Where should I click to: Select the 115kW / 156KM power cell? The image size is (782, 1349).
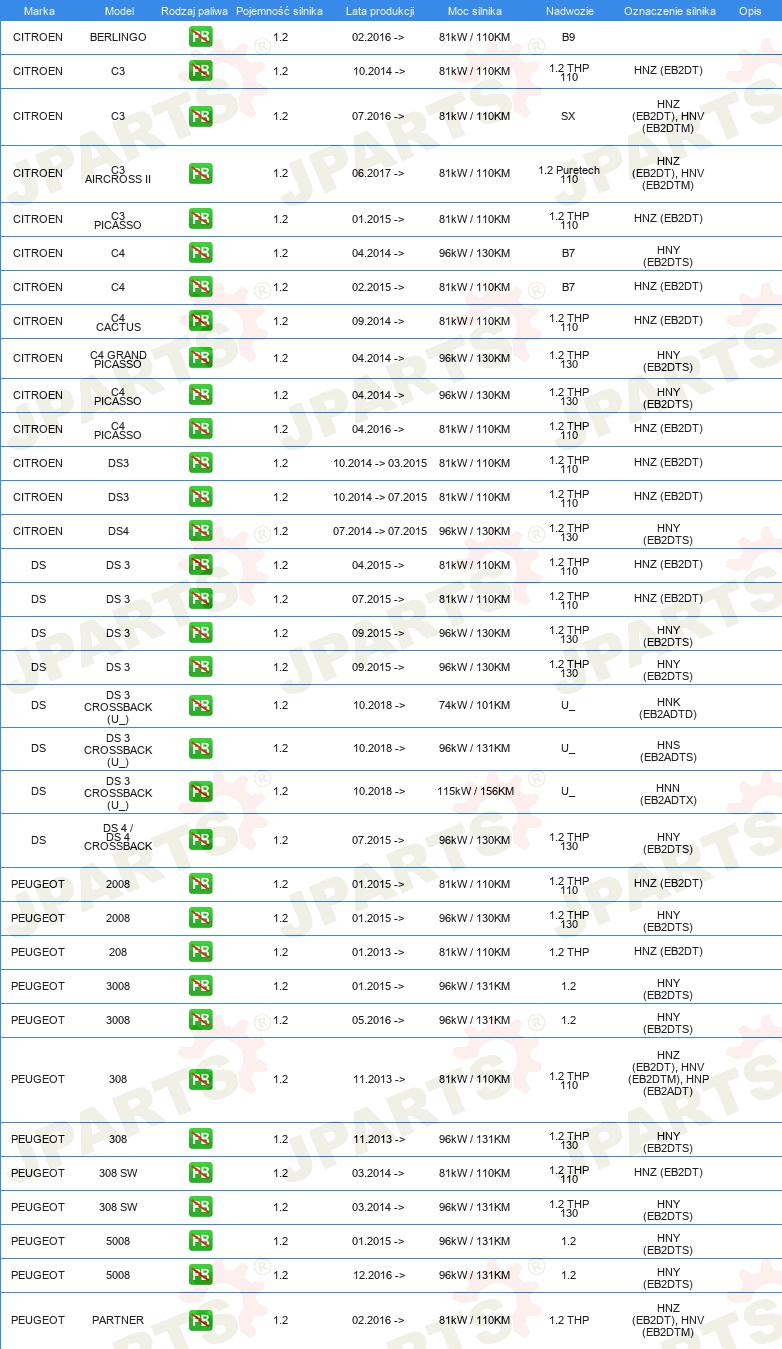point(474,792)
